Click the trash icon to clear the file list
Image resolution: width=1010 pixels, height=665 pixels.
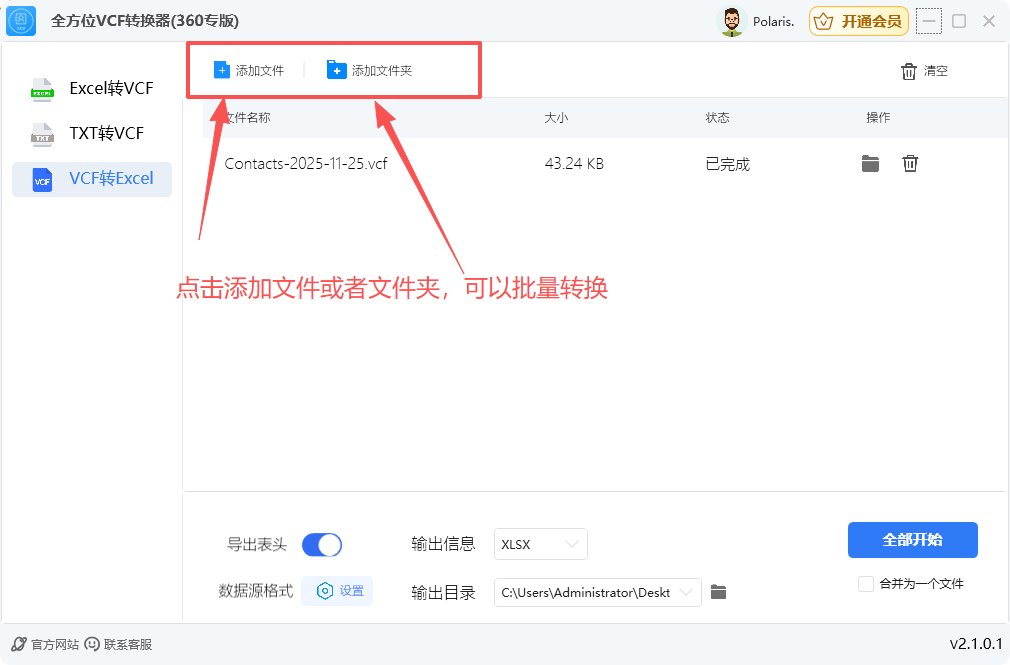click(x=908, y=70)
